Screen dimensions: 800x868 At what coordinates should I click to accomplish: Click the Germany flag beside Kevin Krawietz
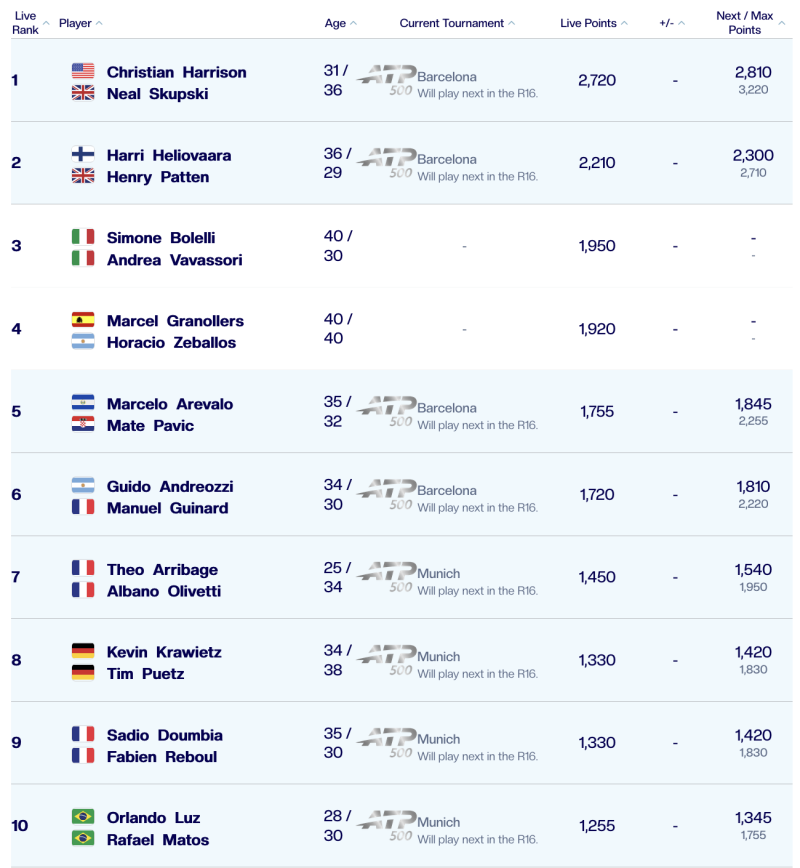pos(83,651)
